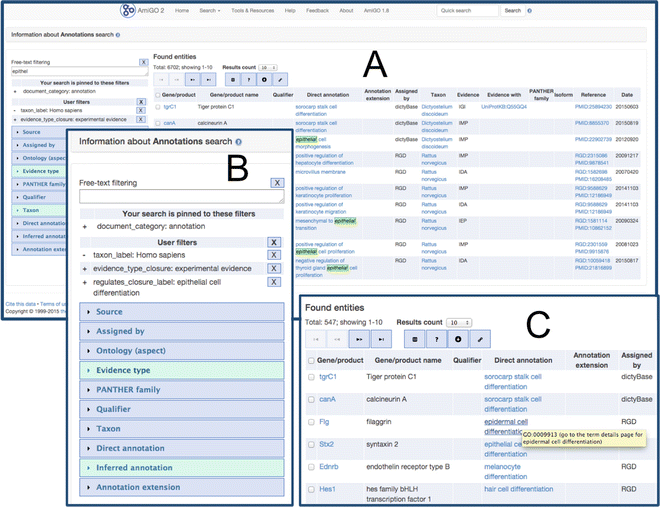Check the canA row checkbox in panel A
The image size is (660, 507).
tap(158, 123)
